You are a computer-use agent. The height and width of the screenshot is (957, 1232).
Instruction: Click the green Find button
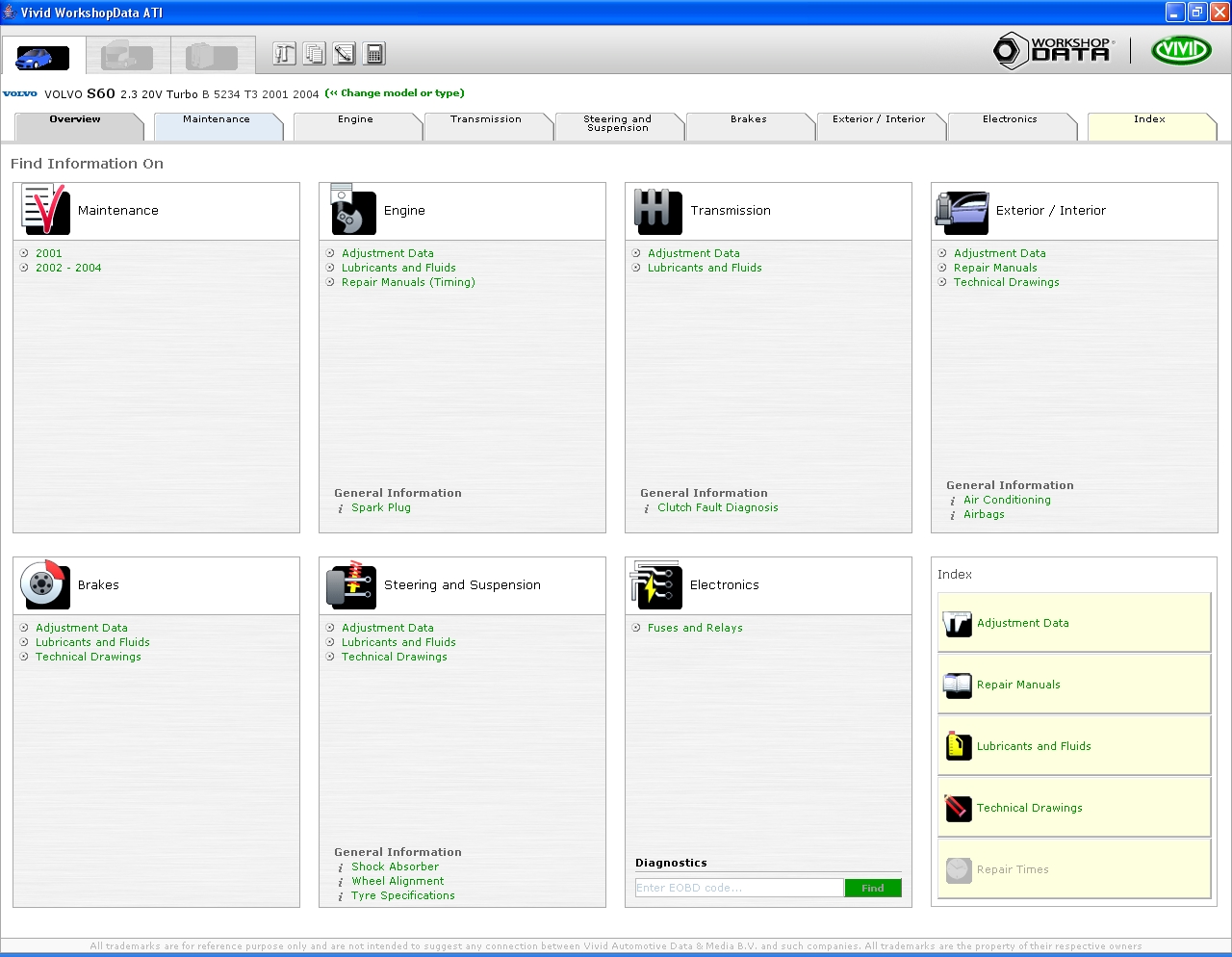(x=873, y=888)
